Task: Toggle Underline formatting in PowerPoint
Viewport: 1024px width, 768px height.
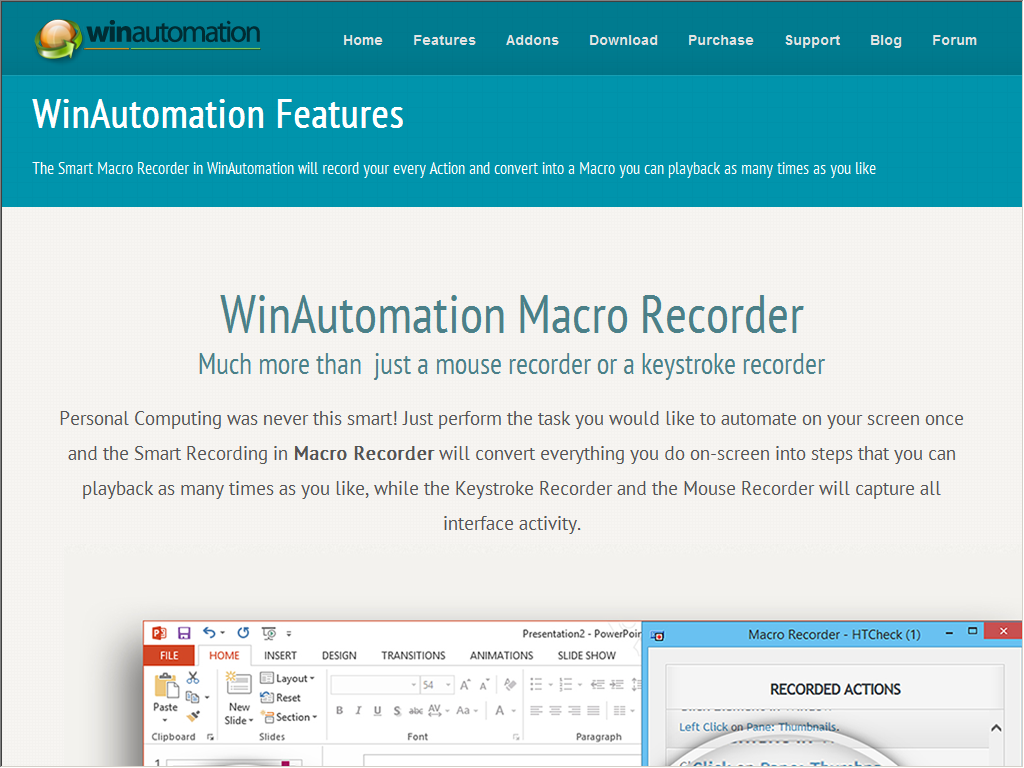Action: tap(377, 711)
